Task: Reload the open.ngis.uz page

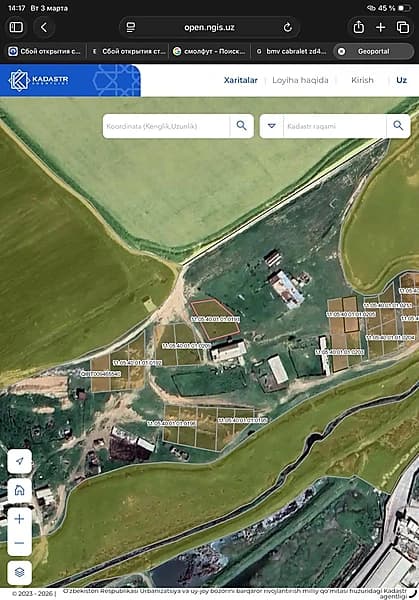Action: coord(287,27)
